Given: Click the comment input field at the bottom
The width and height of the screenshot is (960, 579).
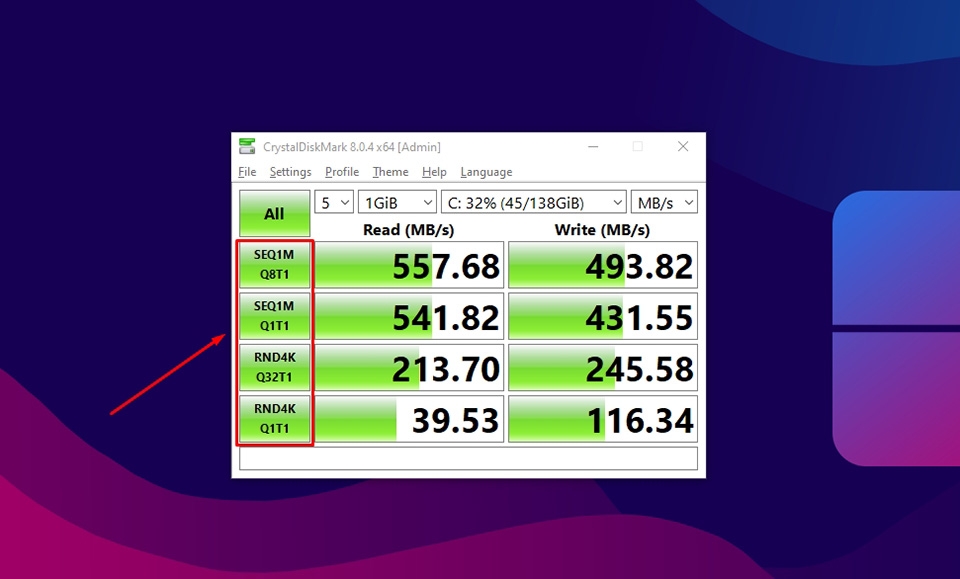Looking at the screenshot, I should [x=470, y=459].
